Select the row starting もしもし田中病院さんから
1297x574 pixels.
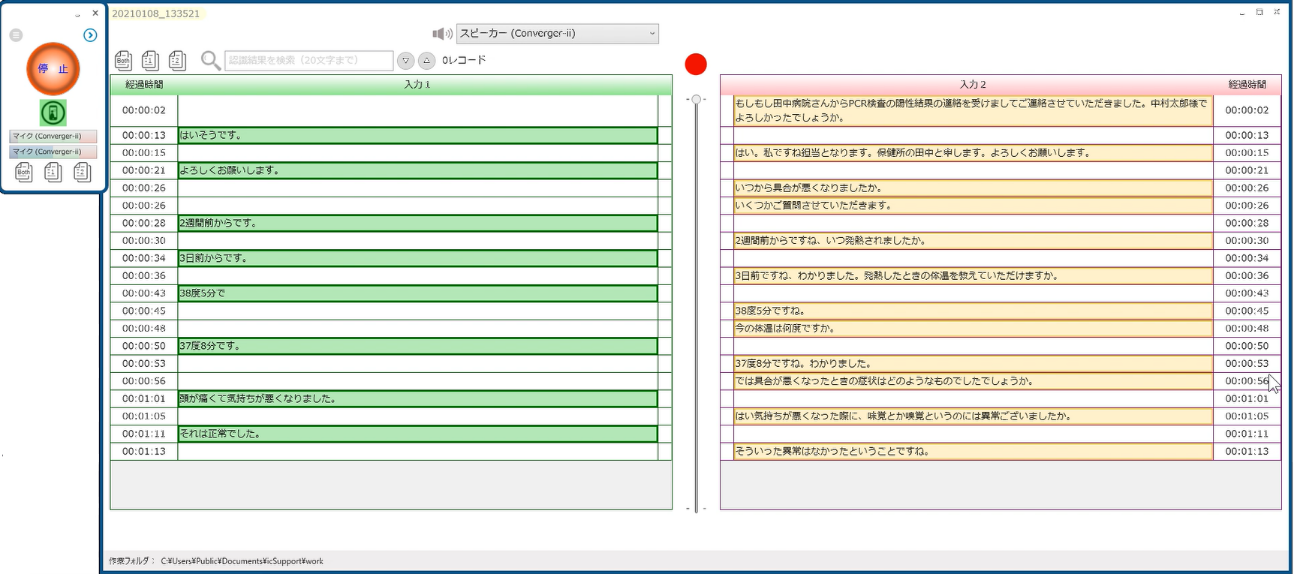[x=973, y=110]
